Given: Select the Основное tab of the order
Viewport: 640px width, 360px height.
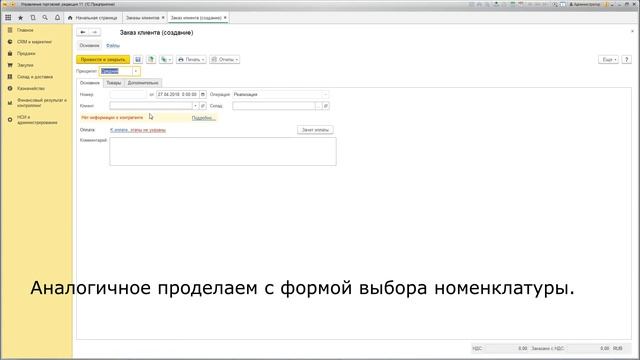Looking at the screenshot, I should pyautogui.click(x=89, y=83).
